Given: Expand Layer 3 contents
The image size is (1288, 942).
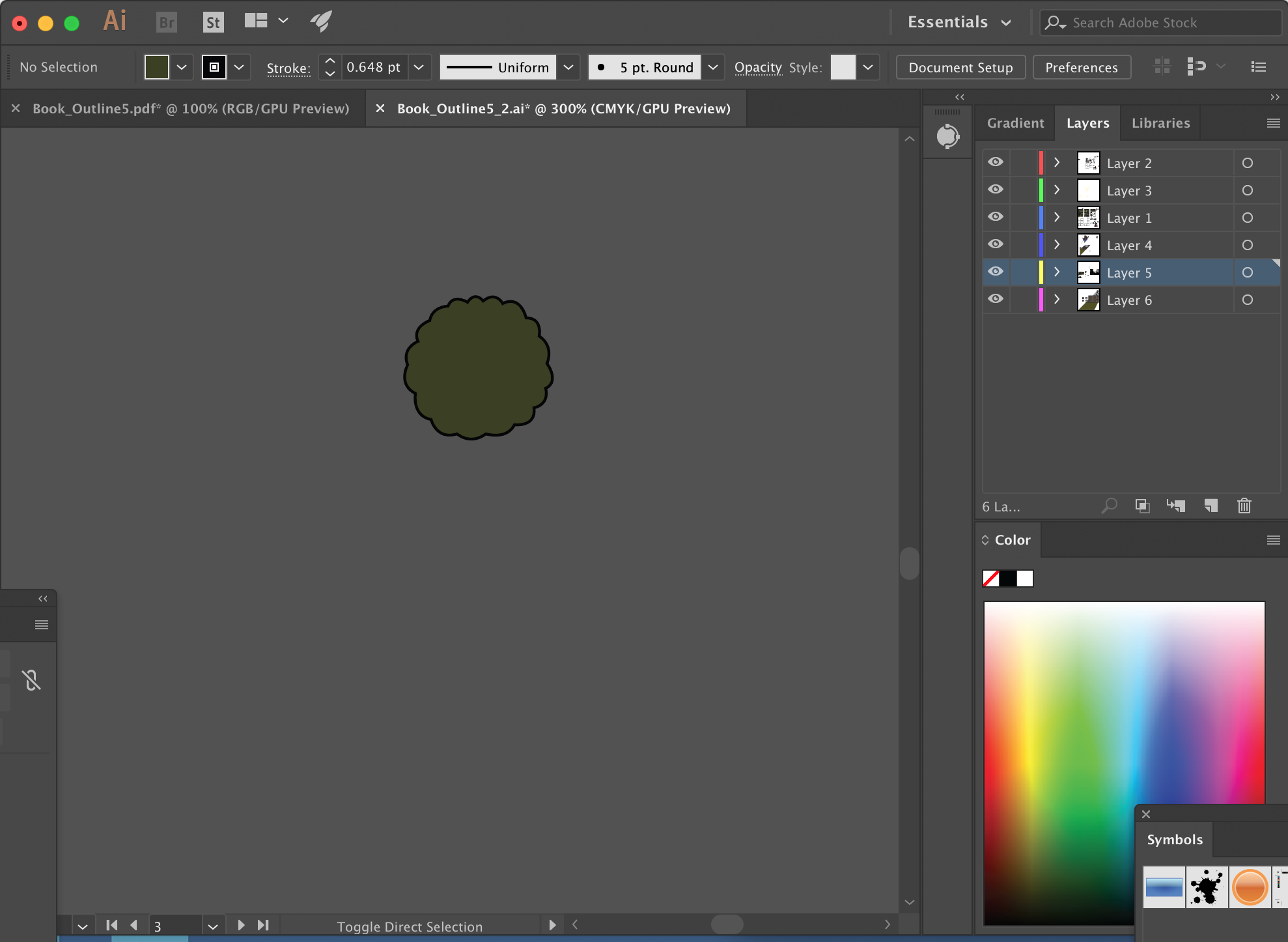Looking at the screenshot, I should click(1057, 190).
